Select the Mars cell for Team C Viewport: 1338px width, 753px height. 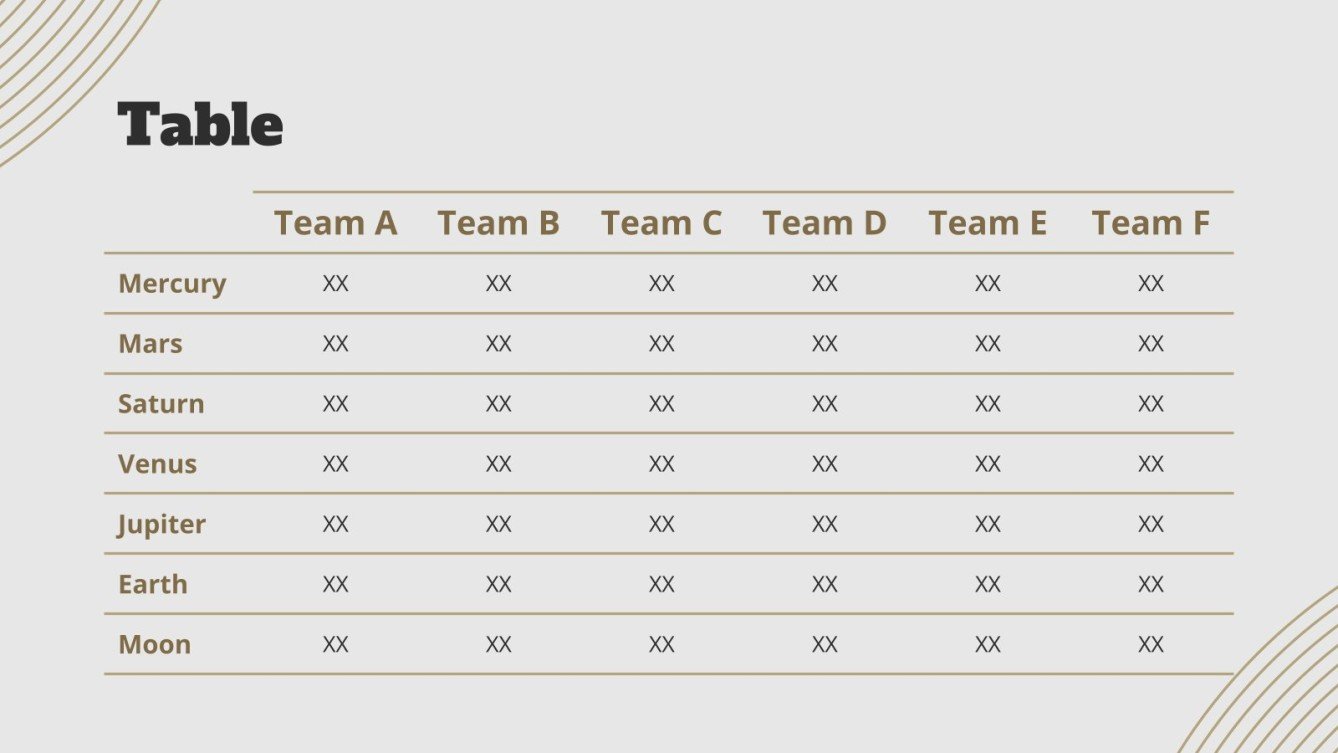[x=661, y=344]
